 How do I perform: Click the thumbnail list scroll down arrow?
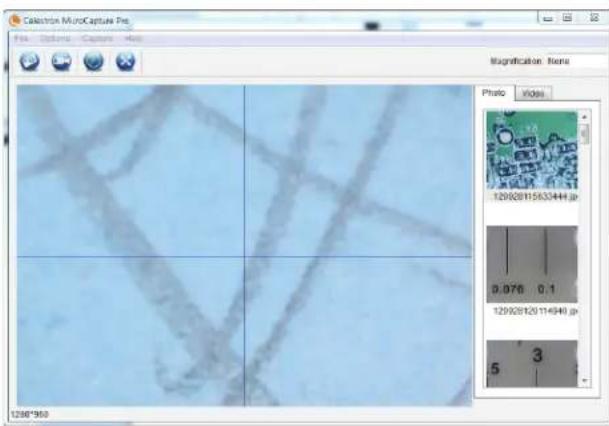point(585,381)
